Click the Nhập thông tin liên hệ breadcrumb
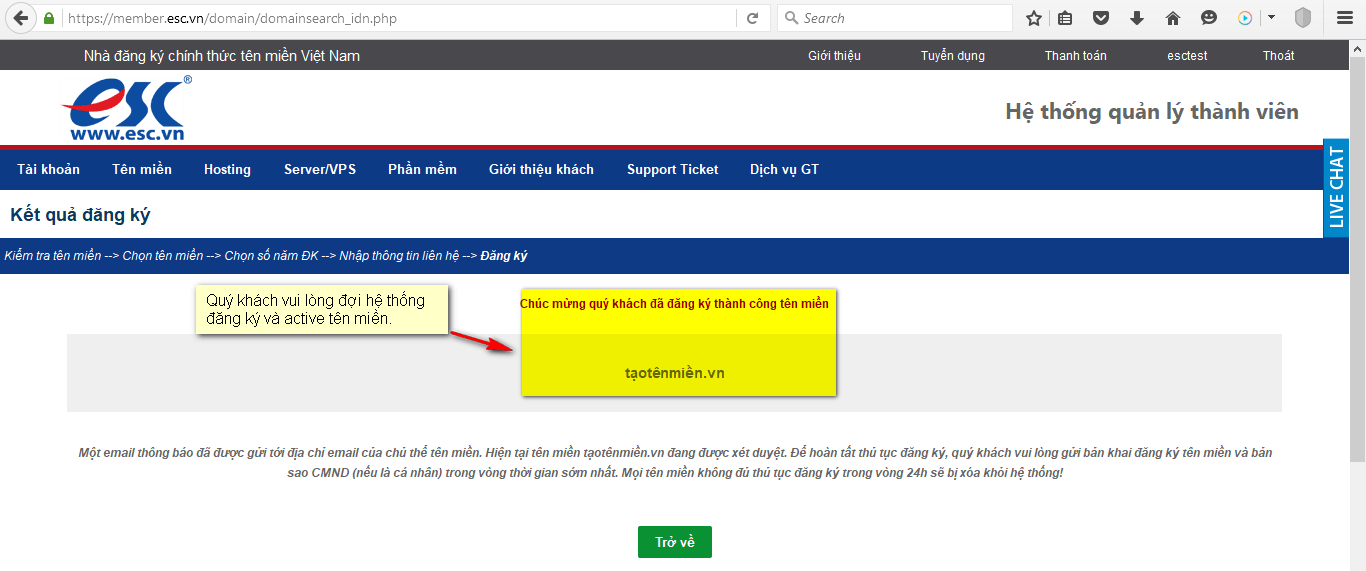The image size is (1366, 571). coord(400,256)
